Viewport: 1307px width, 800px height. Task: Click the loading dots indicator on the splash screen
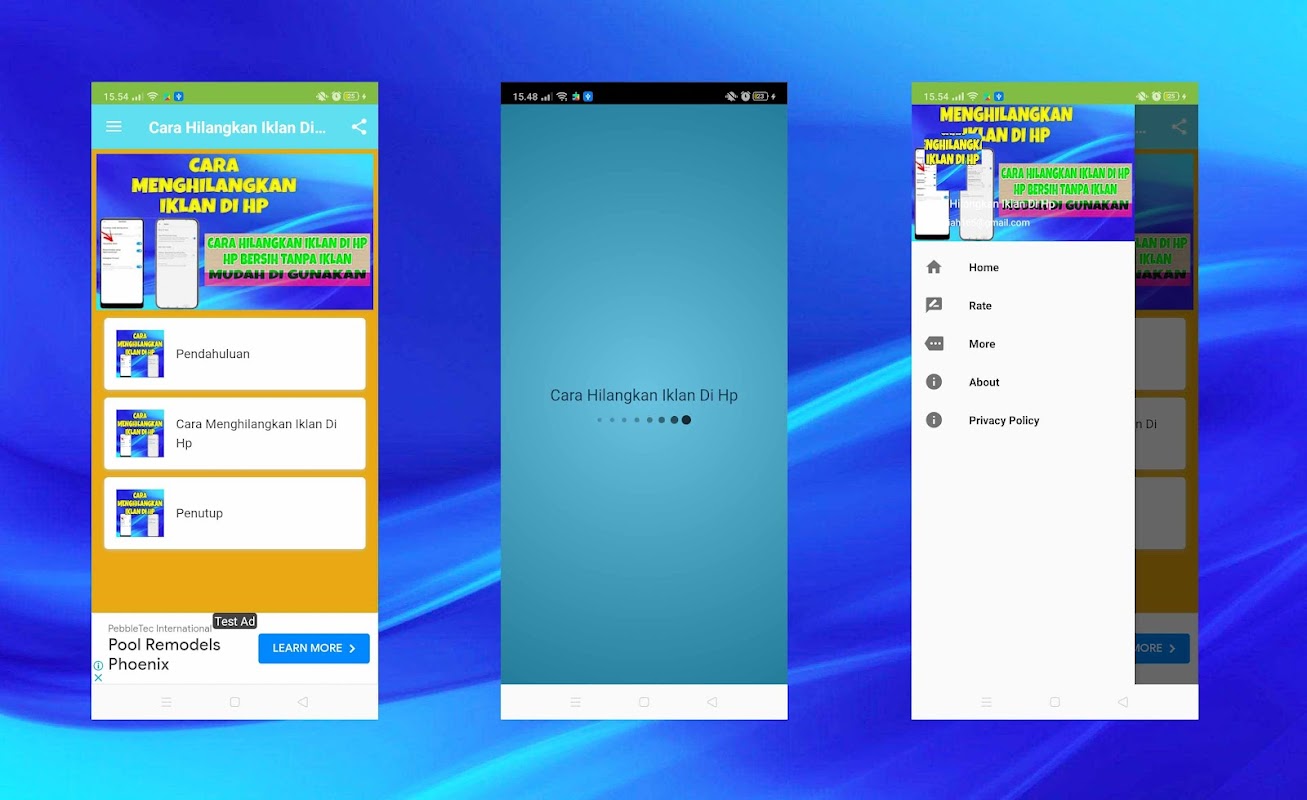click(644, 420)
